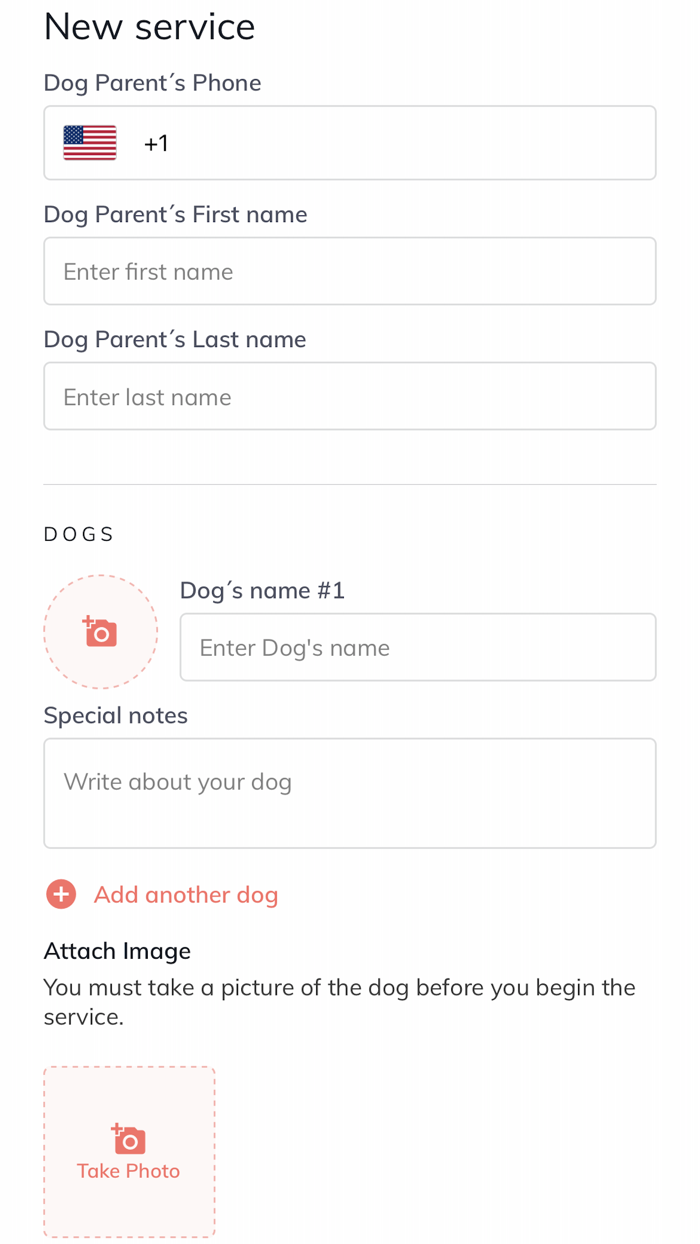Select the Attach Image section label
Image resolution: width=700 pixels, height=1244 pixels.
tap(117, 951)
